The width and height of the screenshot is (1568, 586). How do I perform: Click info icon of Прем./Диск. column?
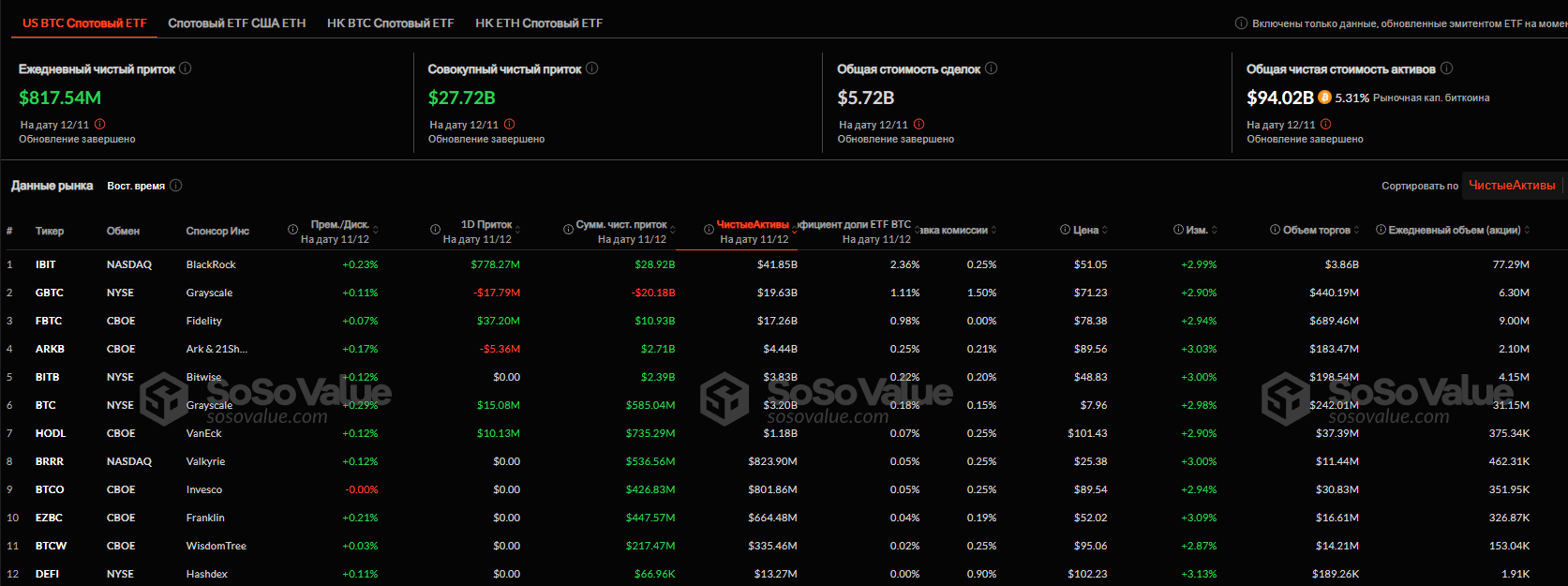(293, 230)
